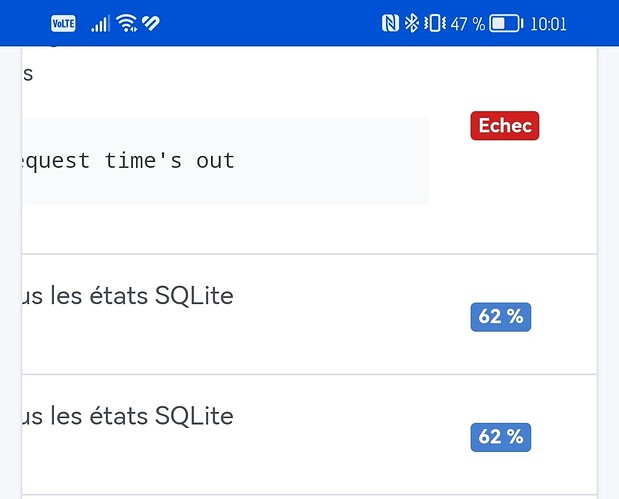Tap the NFC status icon
This screenshot has height=499, width=619.
[x=390, y=23]
